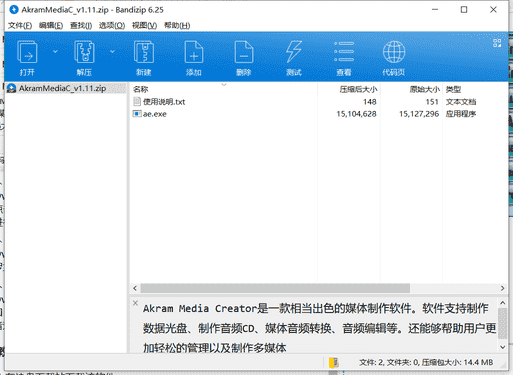Select the ae.exe file row

[x=318, y=114]
